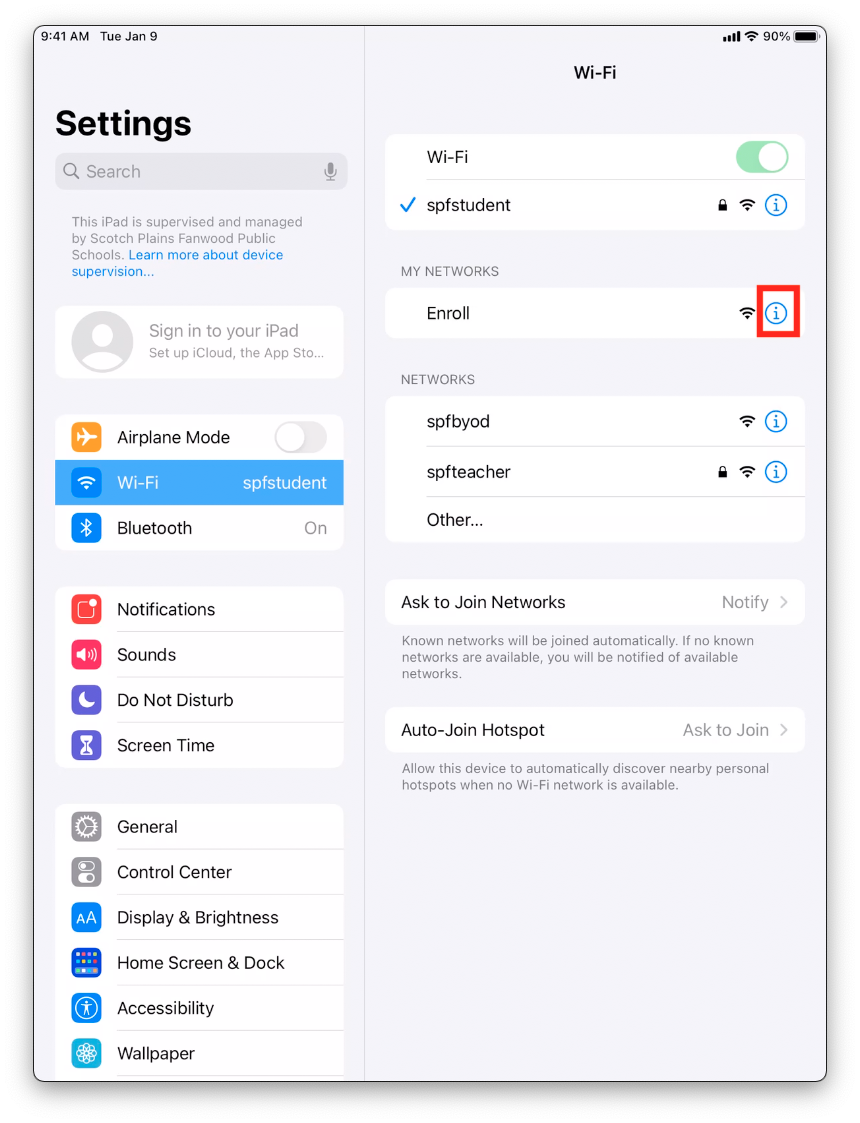Turn off the Wi-Fi switch

point(762,157)
